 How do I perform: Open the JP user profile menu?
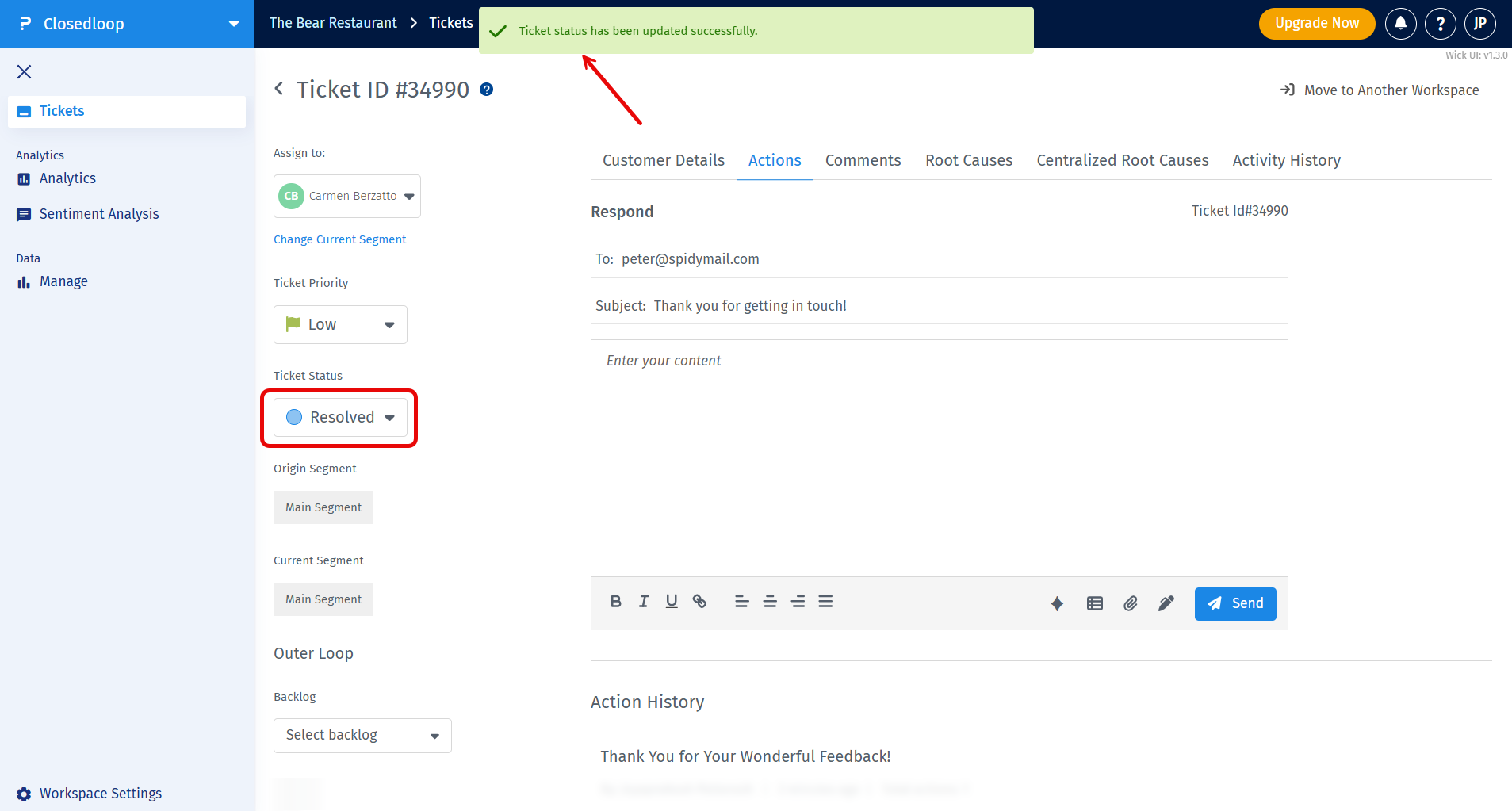click(1480, 24)
